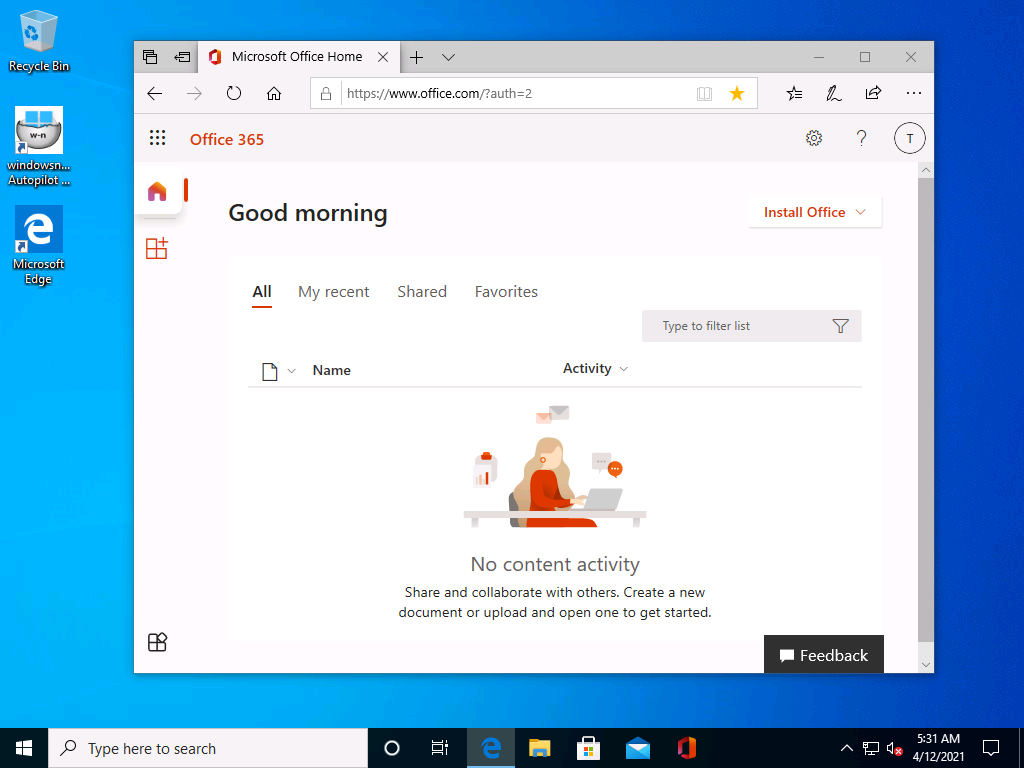Viewport: 1024px width, 768px height.
Task: Go to the Edge home page button
Action: pos(274,93)
